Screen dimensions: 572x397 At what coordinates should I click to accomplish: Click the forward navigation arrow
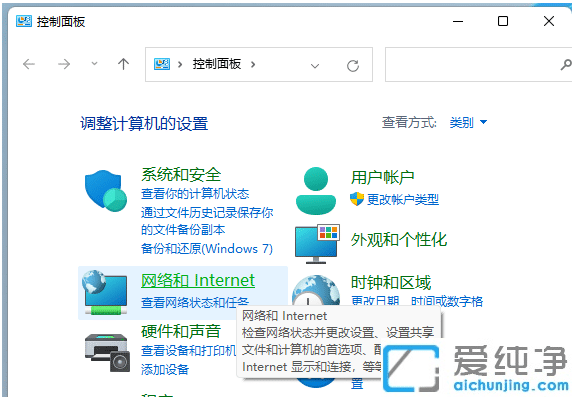pos(64,65)
